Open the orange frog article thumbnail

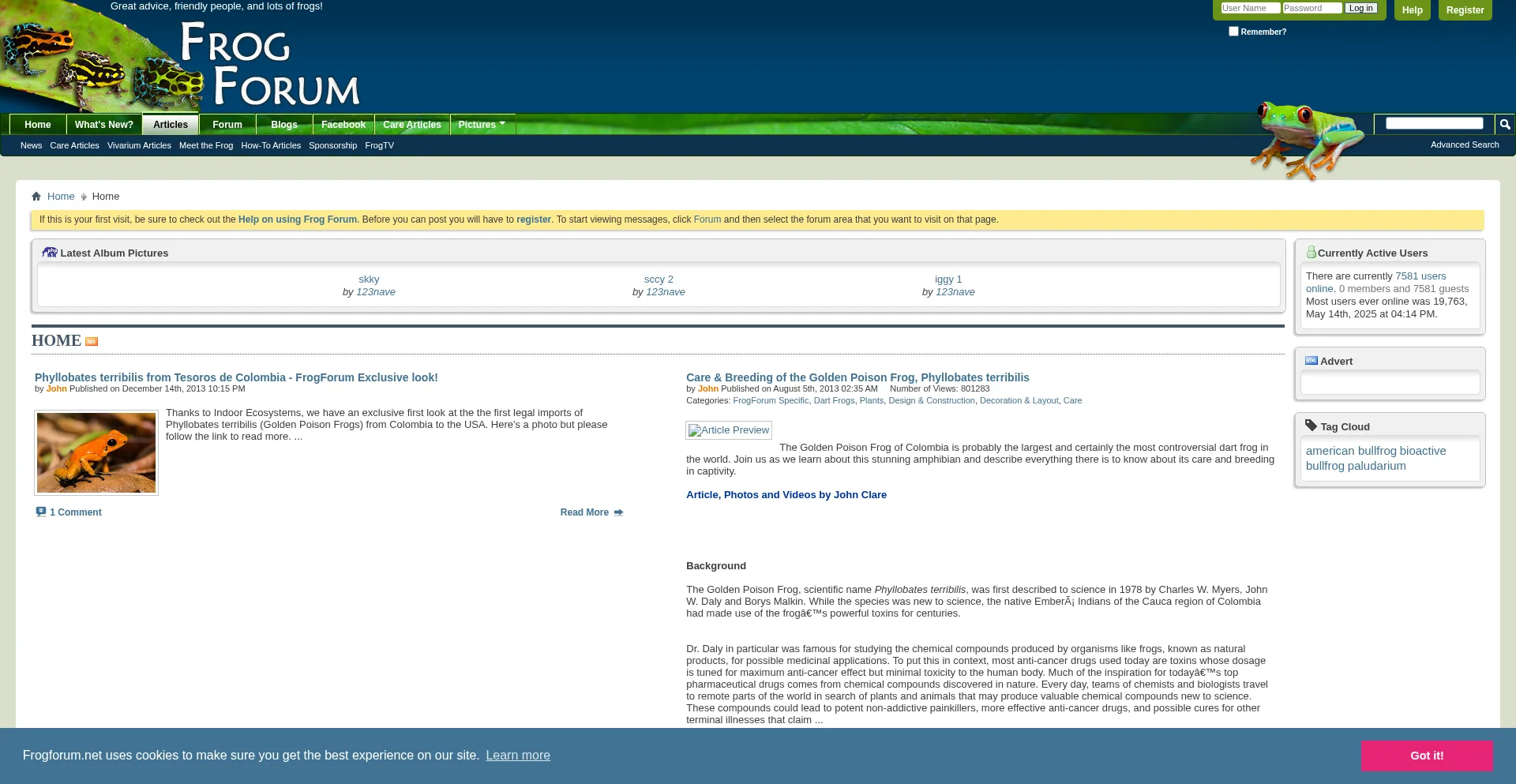[96, 453]
